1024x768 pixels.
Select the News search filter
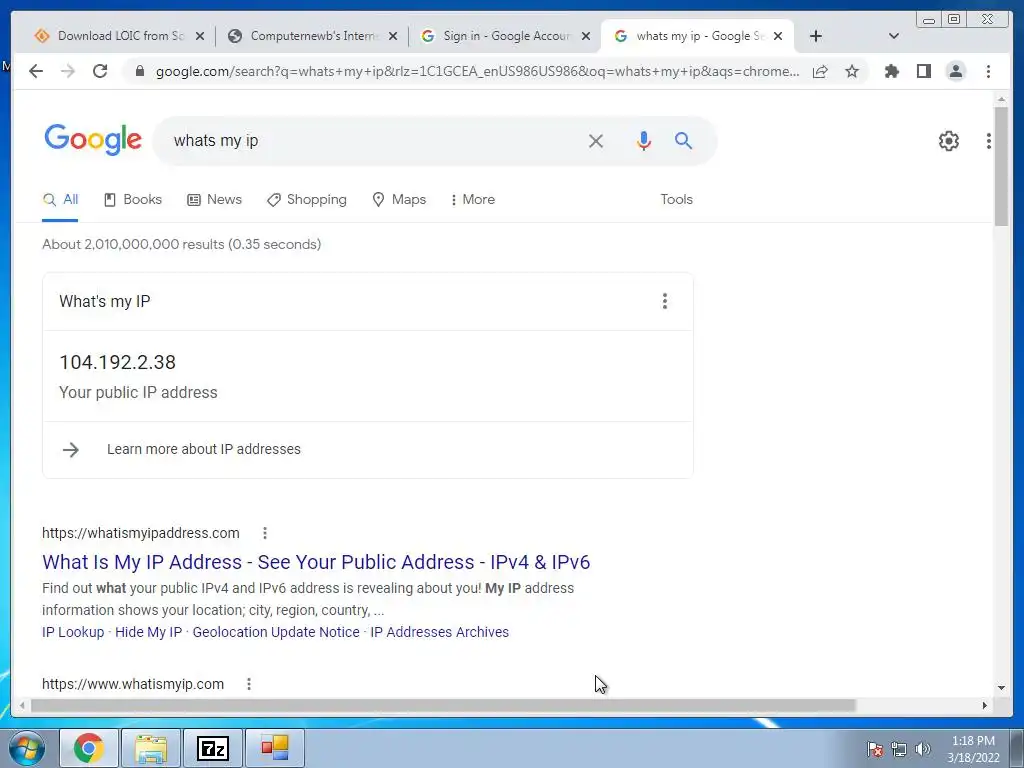(x=214, y=199)
